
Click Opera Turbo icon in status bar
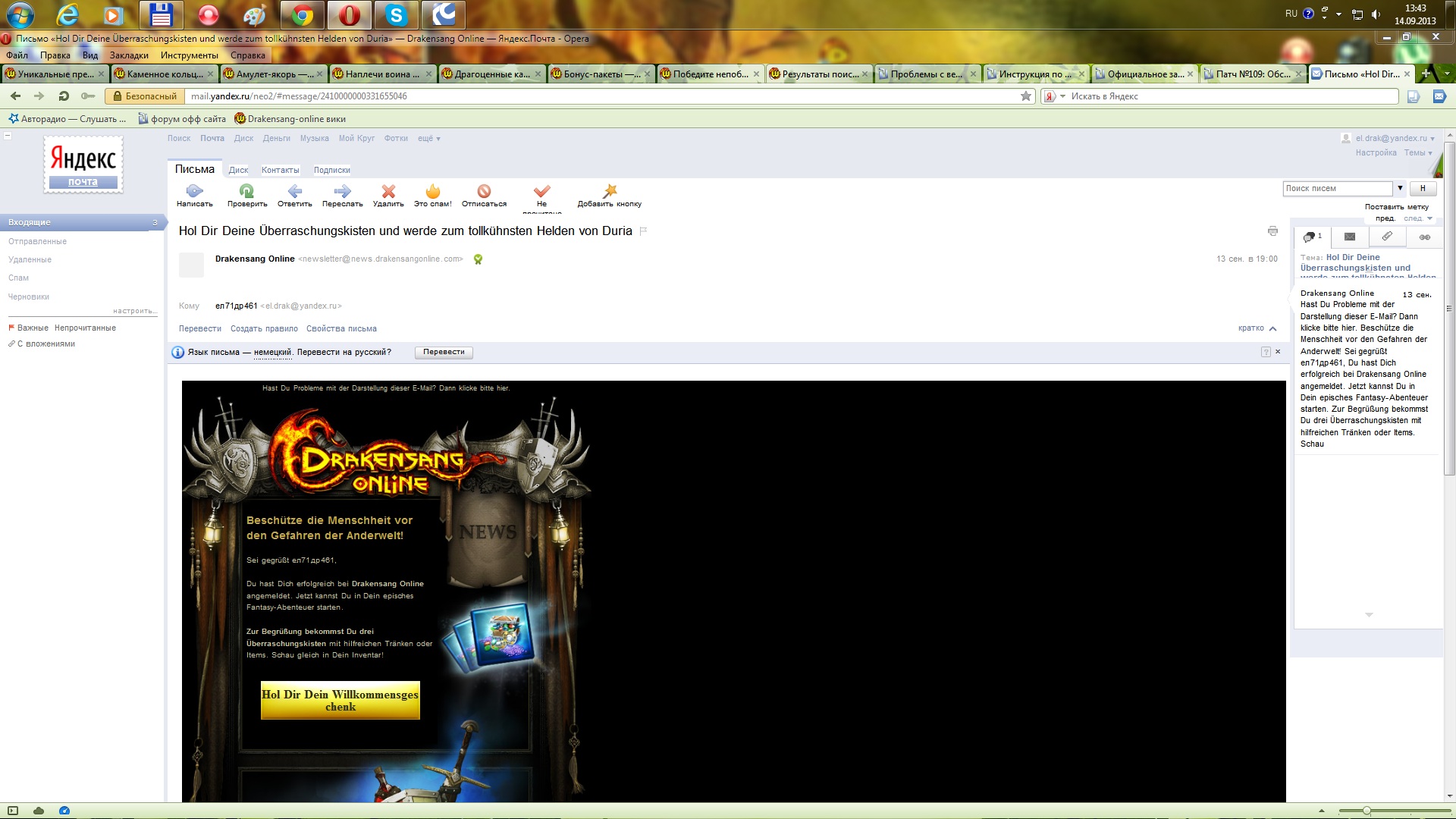coord(64,811)
